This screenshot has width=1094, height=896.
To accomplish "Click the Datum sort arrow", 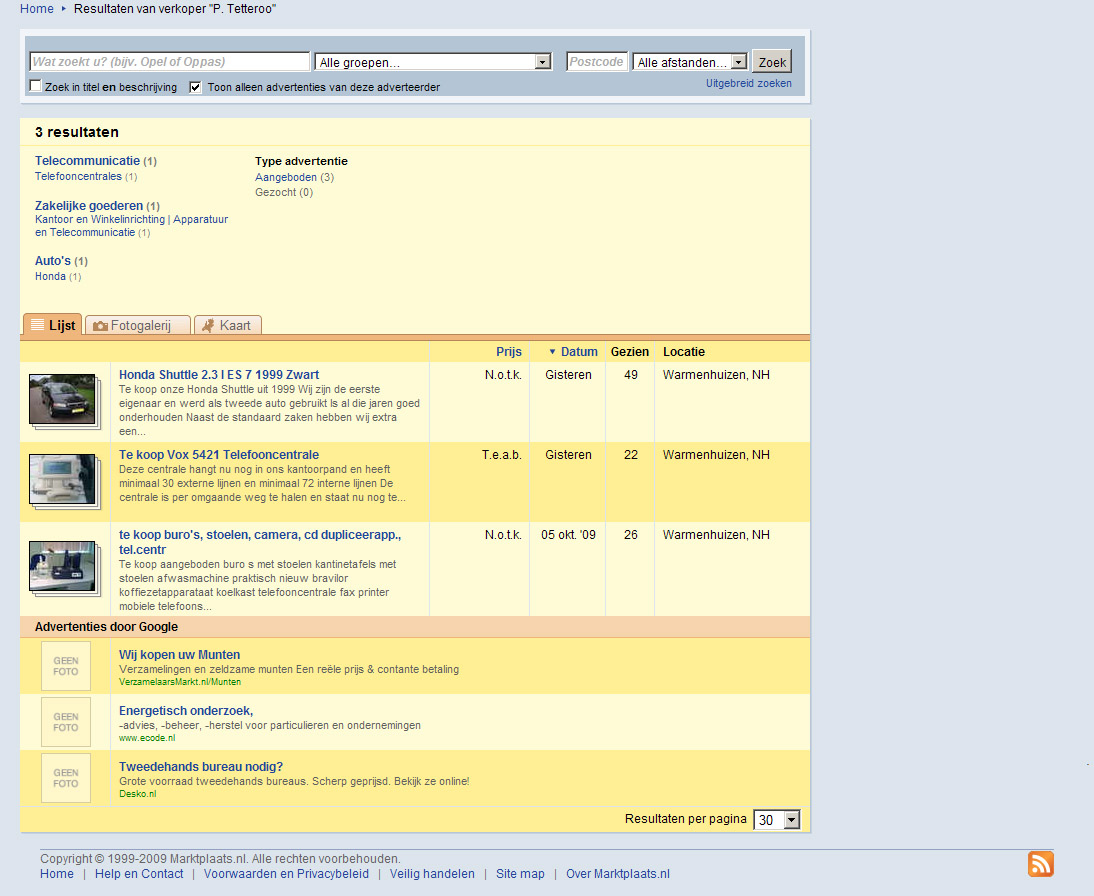I will (x=552, y=352).
